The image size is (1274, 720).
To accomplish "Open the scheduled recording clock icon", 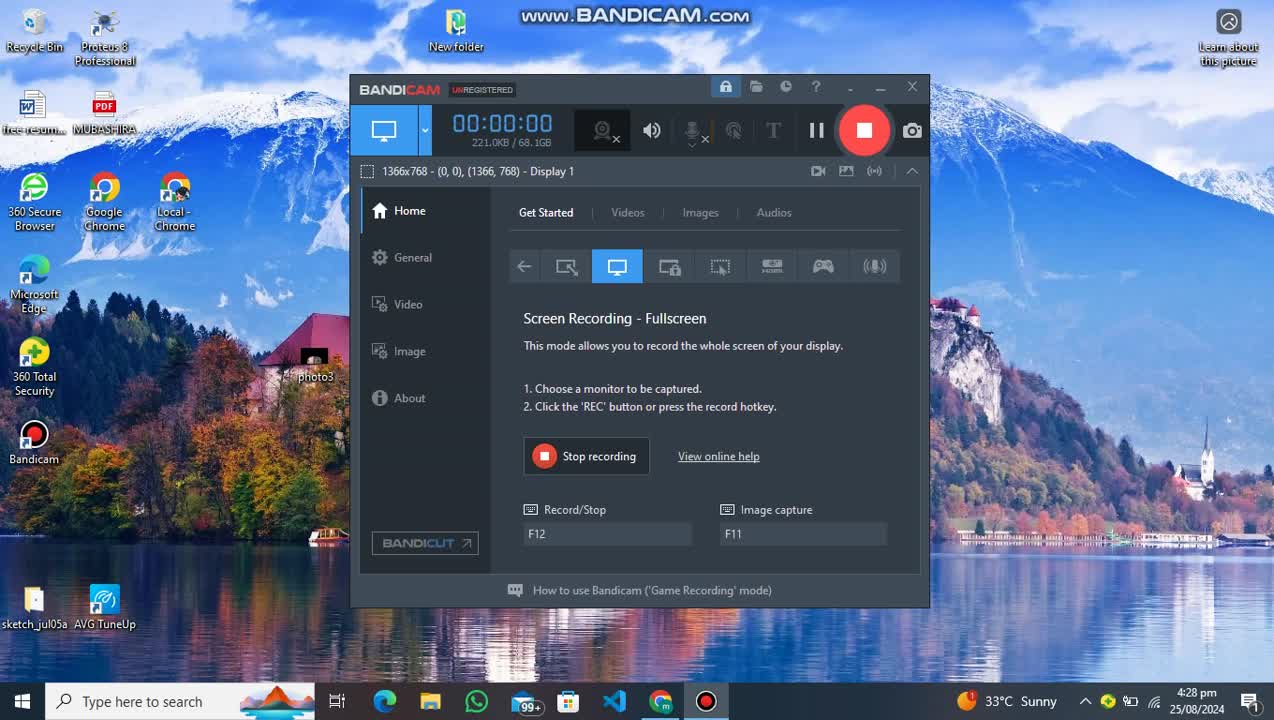I will (x=786, y=87).
